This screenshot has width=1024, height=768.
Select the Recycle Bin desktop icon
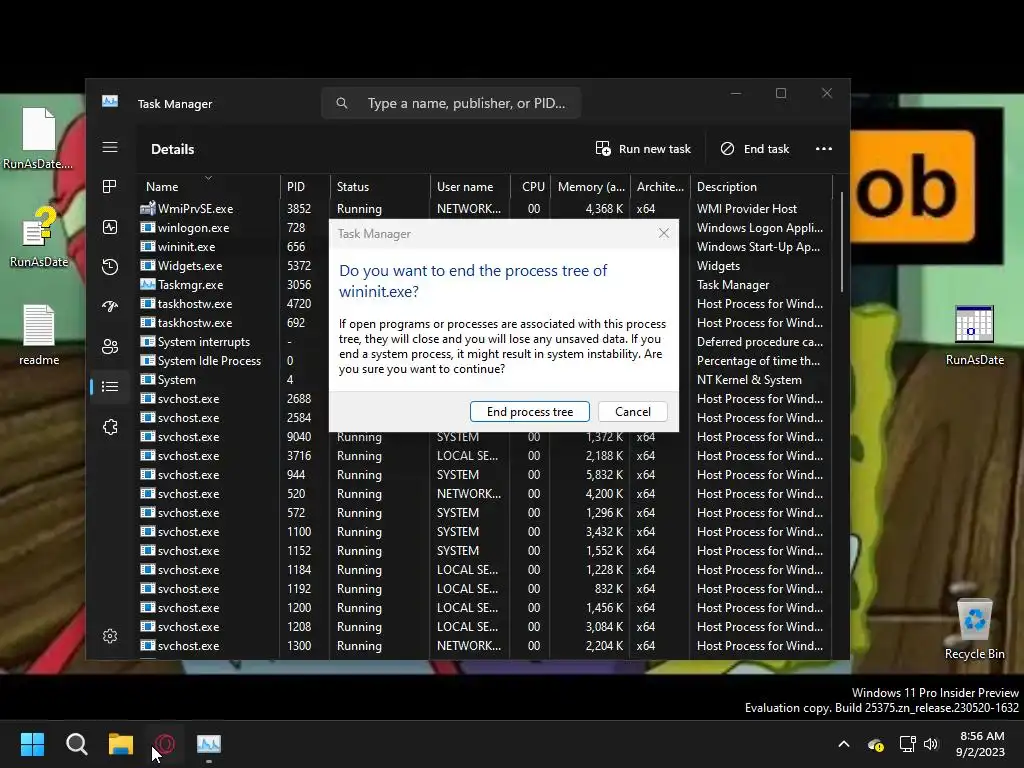(974, 629)
